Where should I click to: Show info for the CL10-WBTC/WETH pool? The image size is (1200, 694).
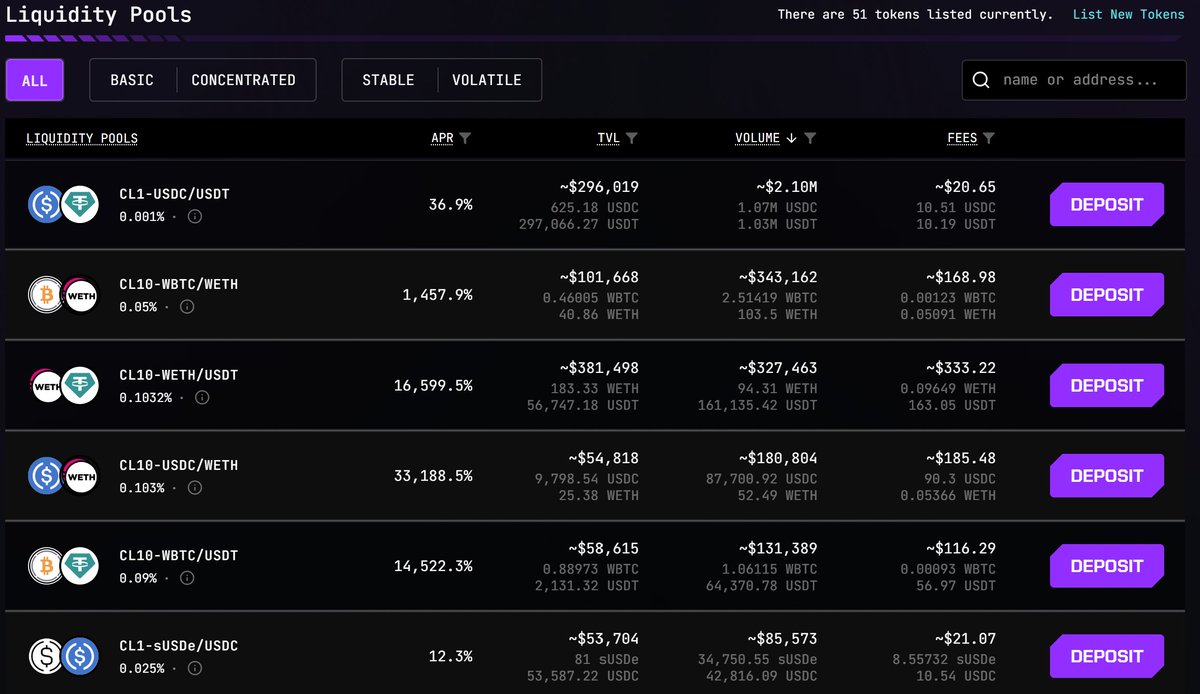pos(188,307)
